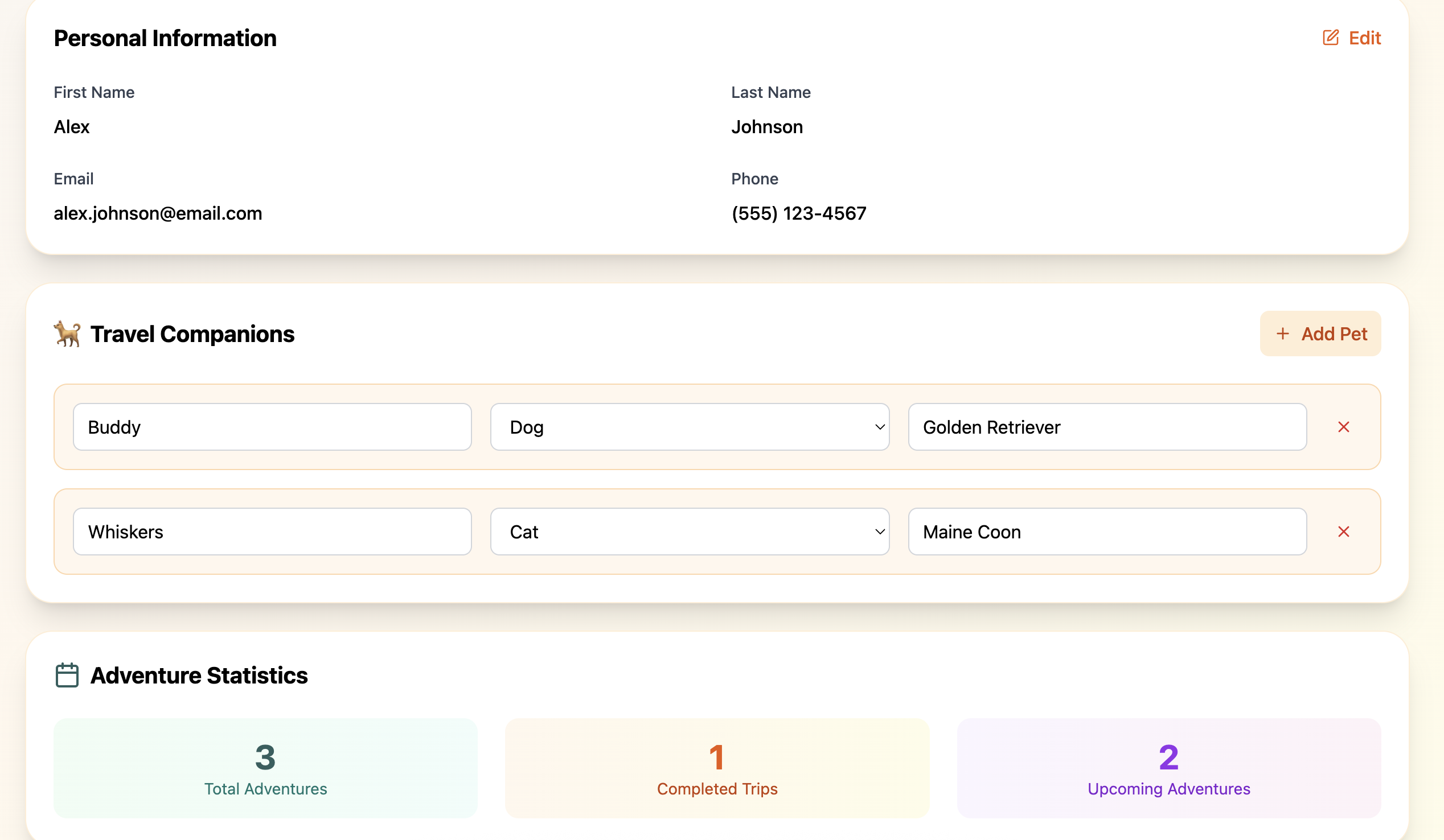Click the plus icon in Add Pet
This screenshot has height=840, width=1444.
click(x=1282, y=334)
